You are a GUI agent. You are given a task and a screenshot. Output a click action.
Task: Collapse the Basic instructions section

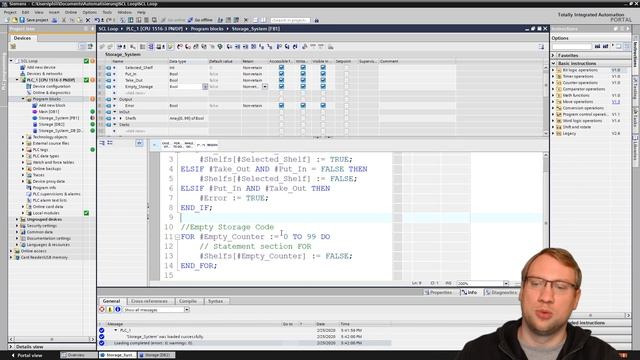[553, 63]
